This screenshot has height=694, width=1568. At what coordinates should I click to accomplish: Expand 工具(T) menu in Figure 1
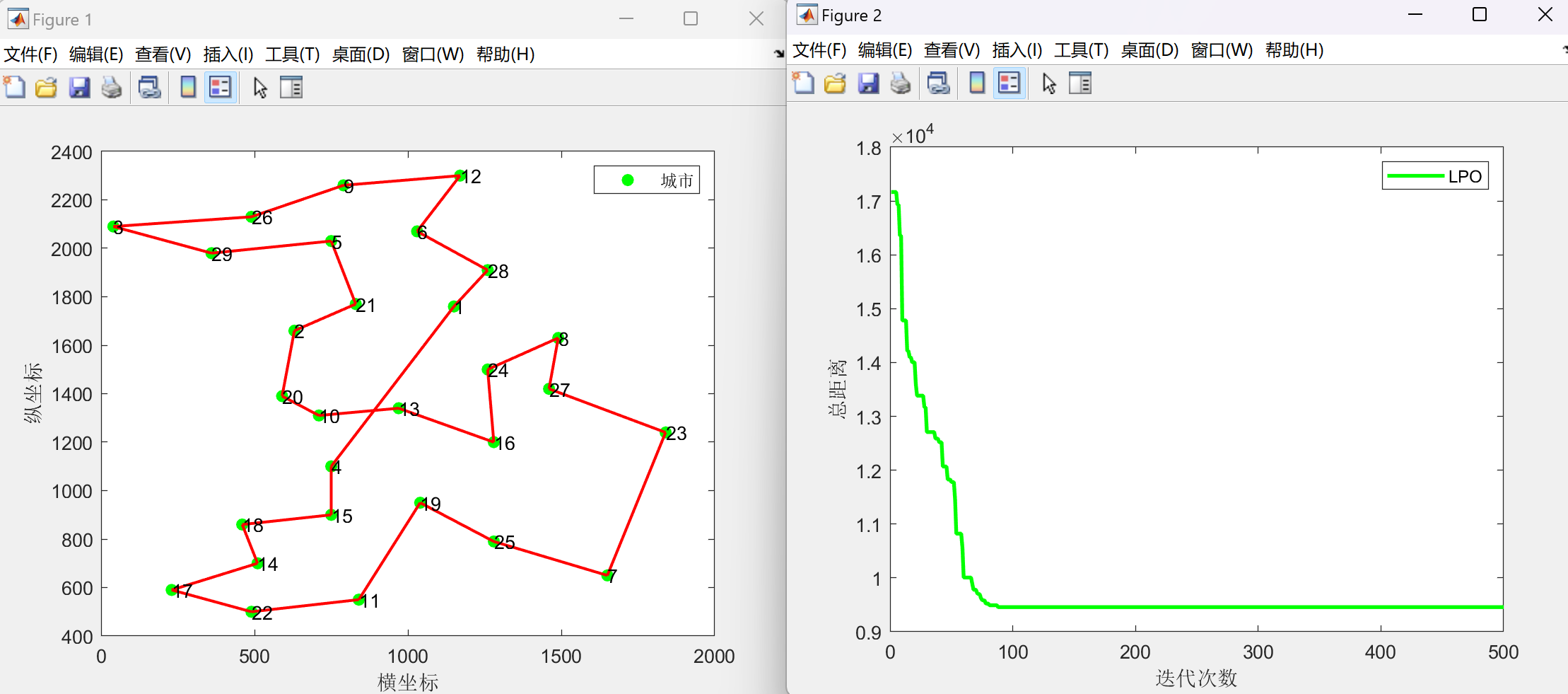[x=292, y=54]
